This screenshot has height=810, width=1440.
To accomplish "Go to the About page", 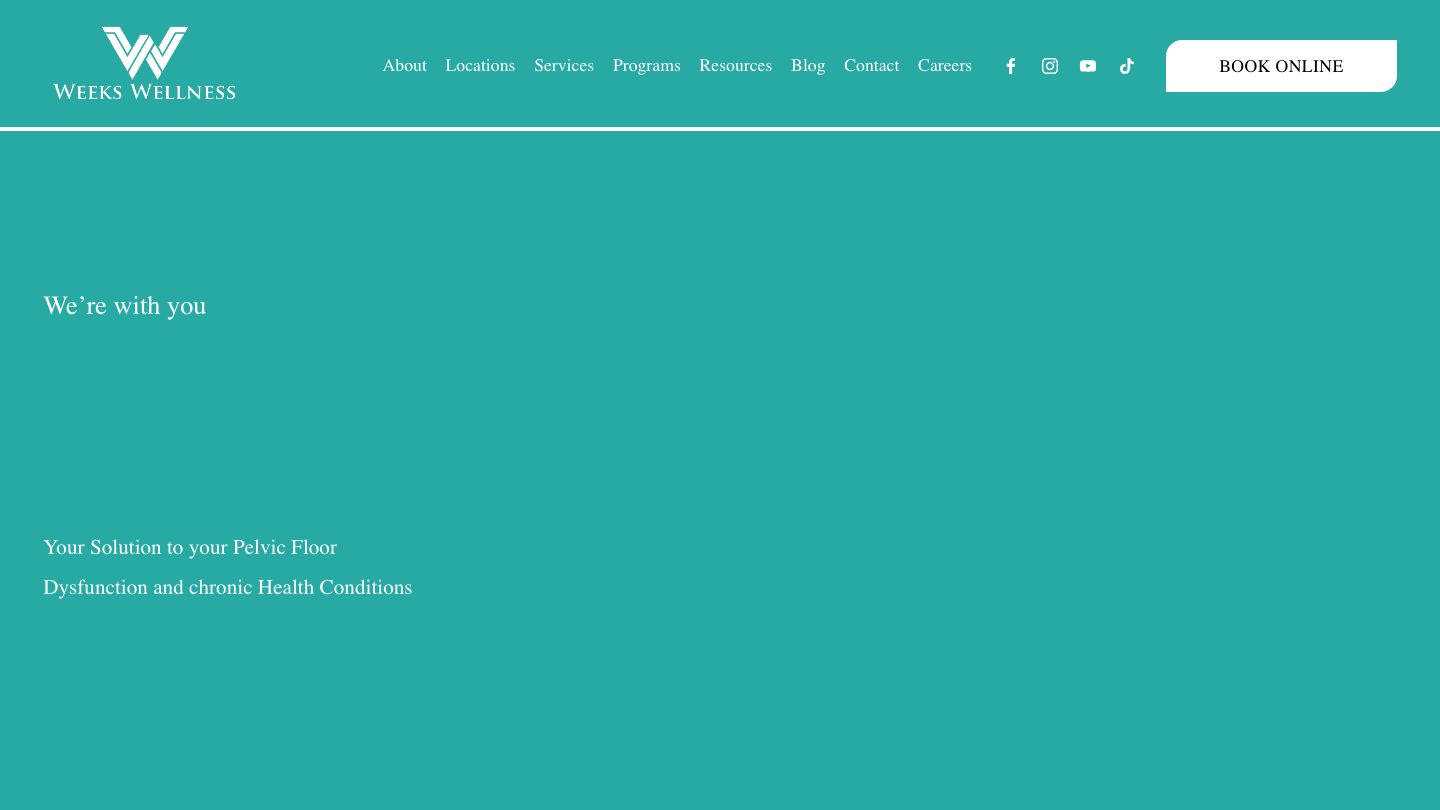I will coord(404,66).
